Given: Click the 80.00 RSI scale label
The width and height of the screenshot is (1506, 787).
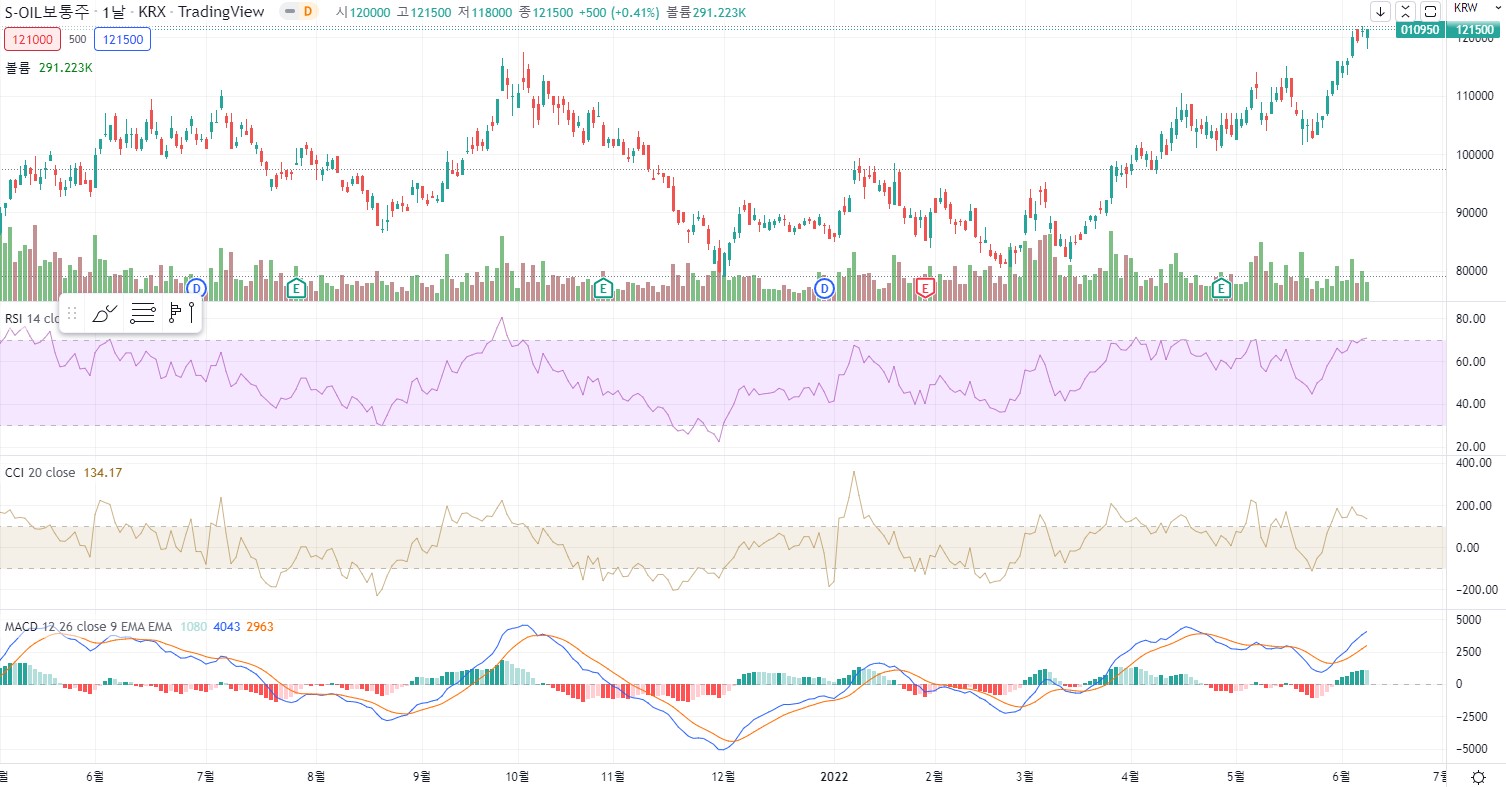Looking at the screenshot, I should pos(1470,319).
